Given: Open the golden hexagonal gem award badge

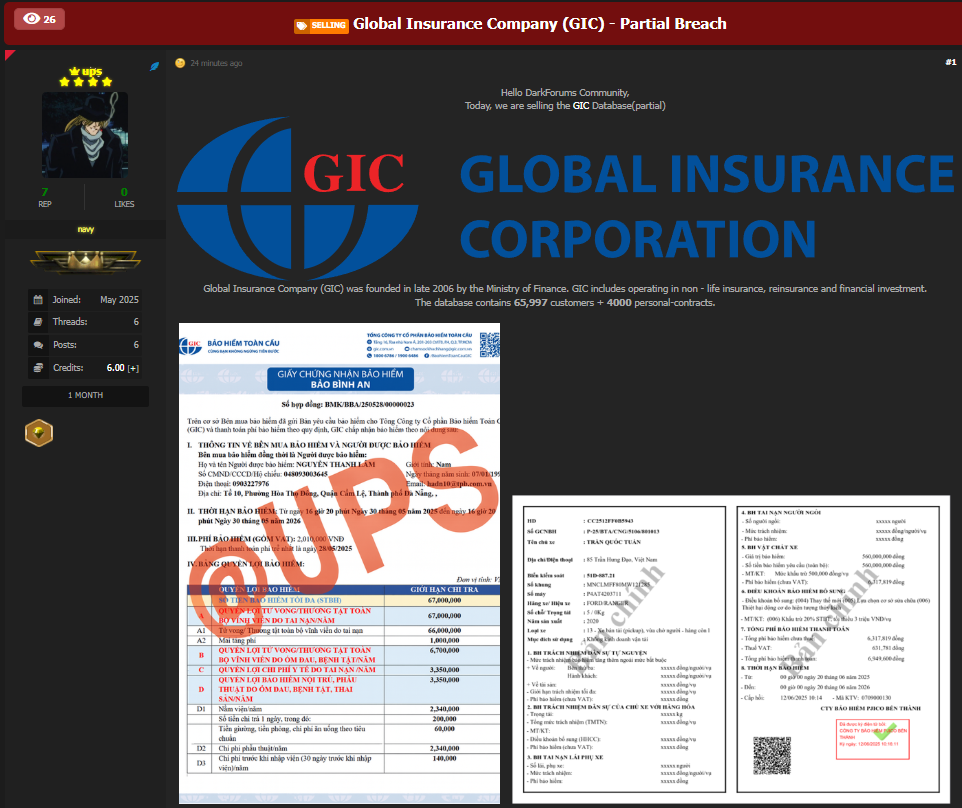Looking at the screenshot, I should 39,432.
